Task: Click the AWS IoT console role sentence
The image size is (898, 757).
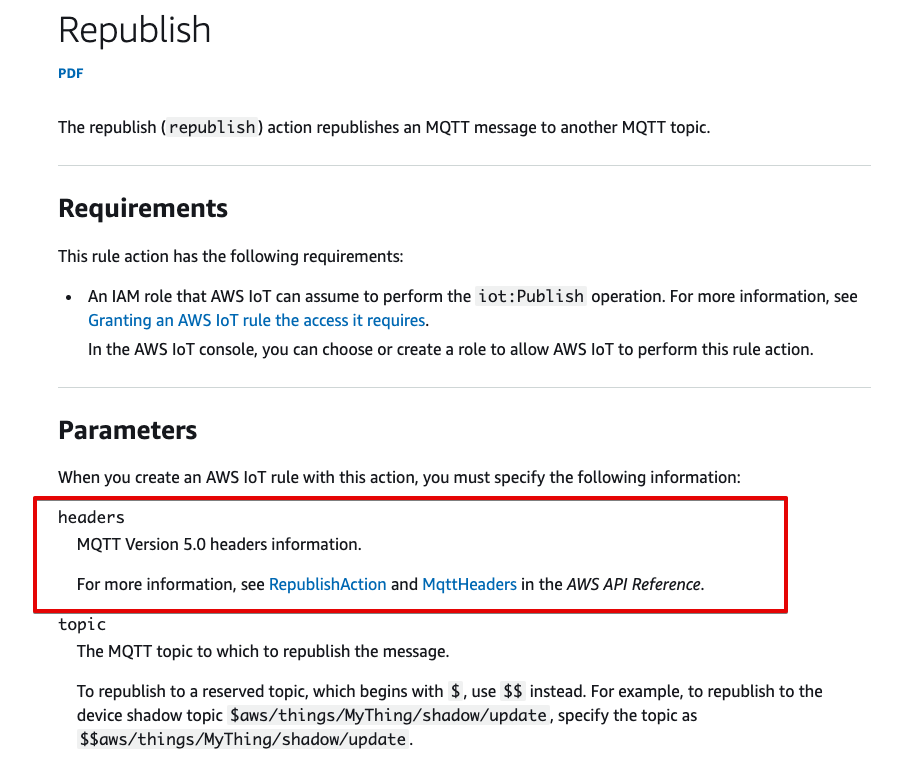Action: [x=451, y=349]
